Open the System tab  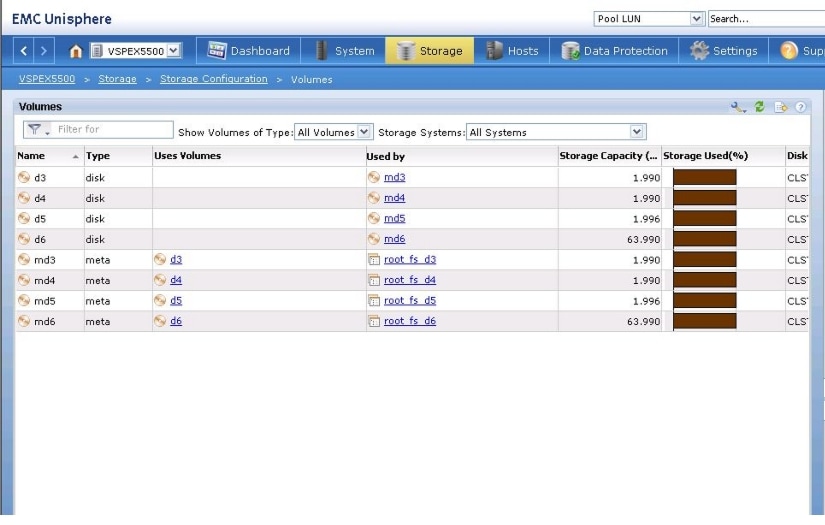345,51
